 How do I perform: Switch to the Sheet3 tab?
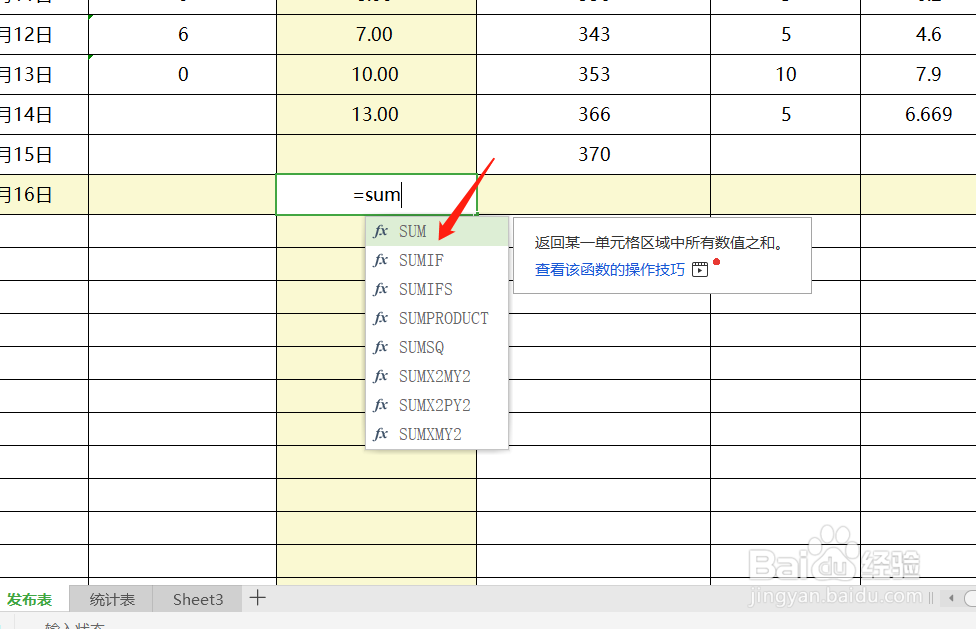coord(197,598)
